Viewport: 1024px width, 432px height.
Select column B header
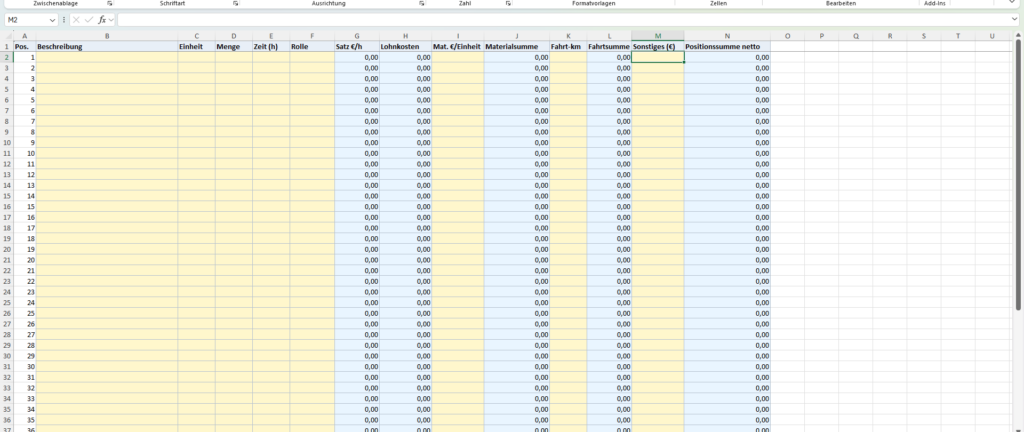[106, 36]
